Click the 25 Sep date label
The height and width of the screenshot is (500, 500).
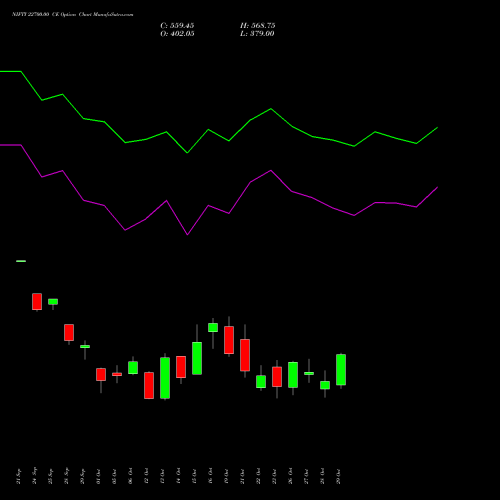[x=51, y=477]
